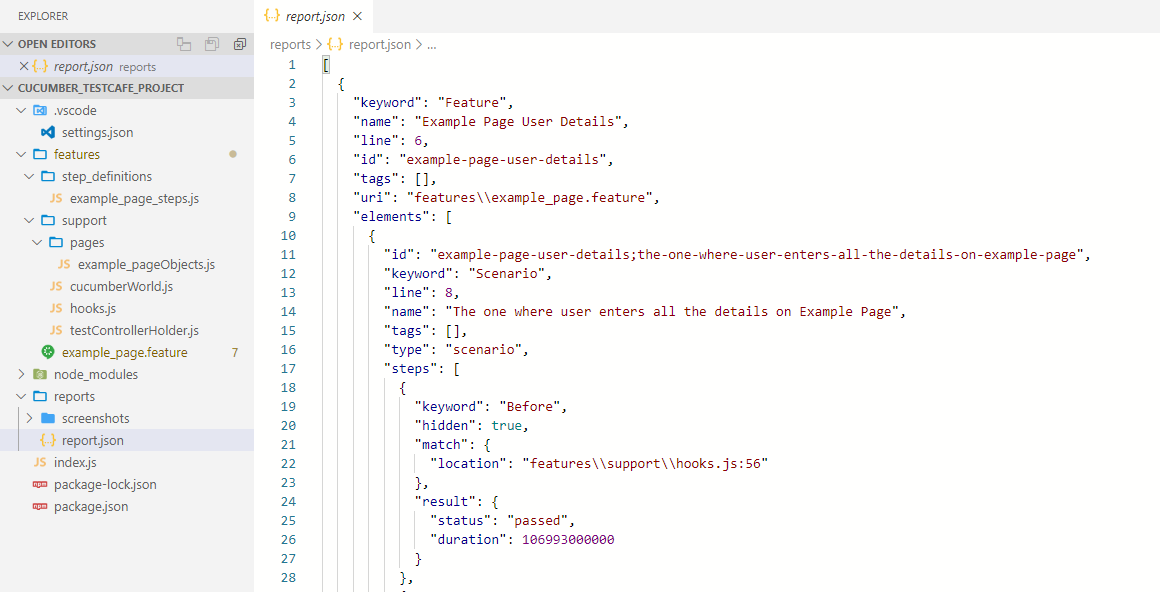Select report.json in the project tree
Image resolution: width=1160 pixels, height=592 pixels.
[x=92, y=441]
